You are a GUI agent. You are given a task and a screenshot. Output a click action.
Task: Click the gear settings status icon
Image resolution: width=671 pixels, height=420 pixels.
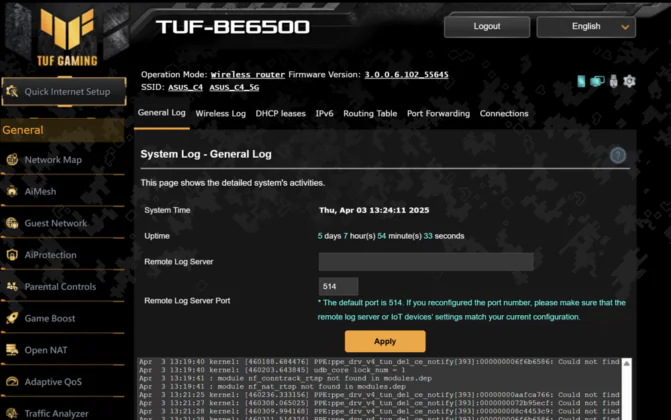tap(629, 81)
